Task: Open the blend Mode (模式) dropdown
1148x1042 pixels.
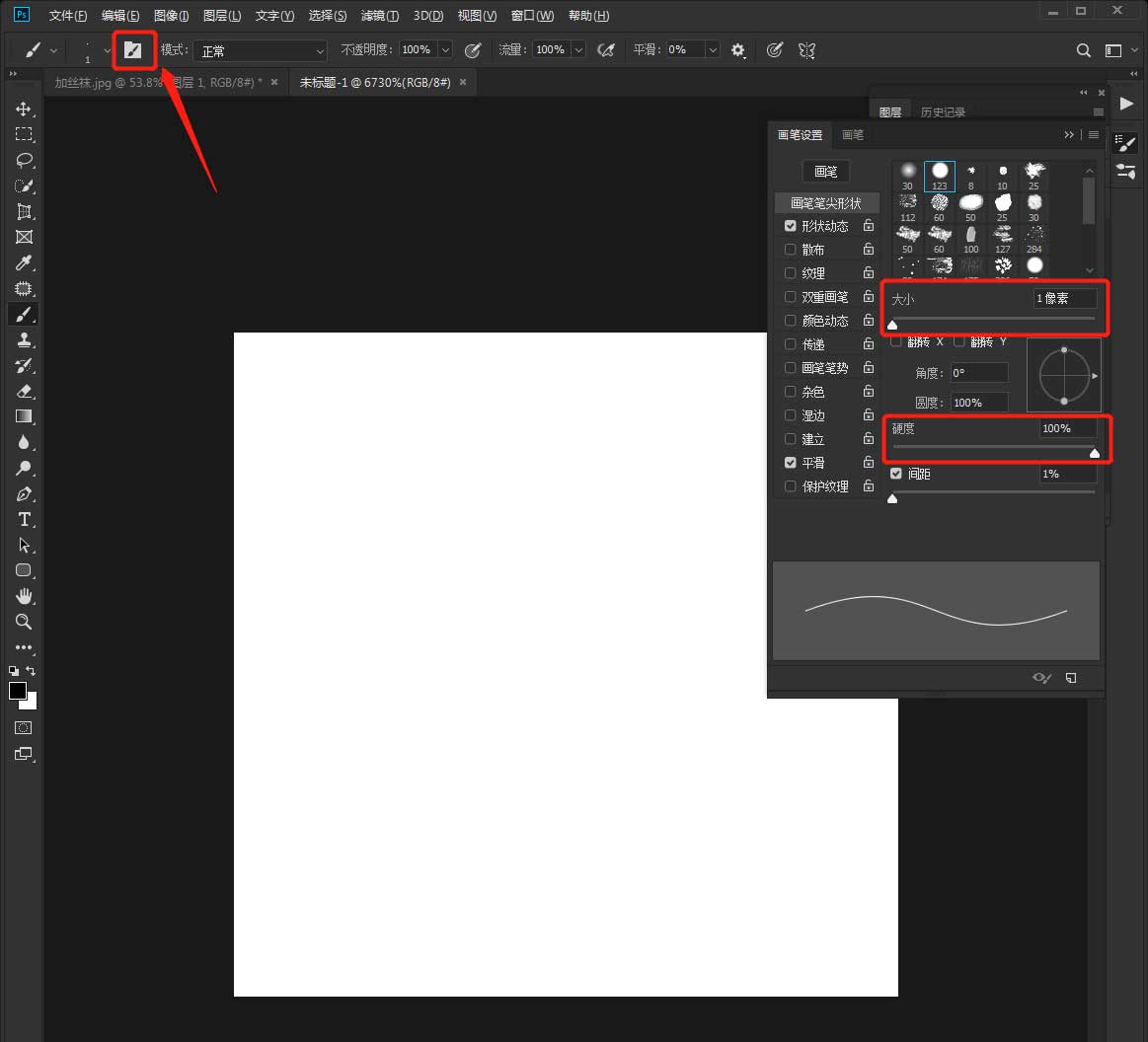Action: [x=260, y=50]
